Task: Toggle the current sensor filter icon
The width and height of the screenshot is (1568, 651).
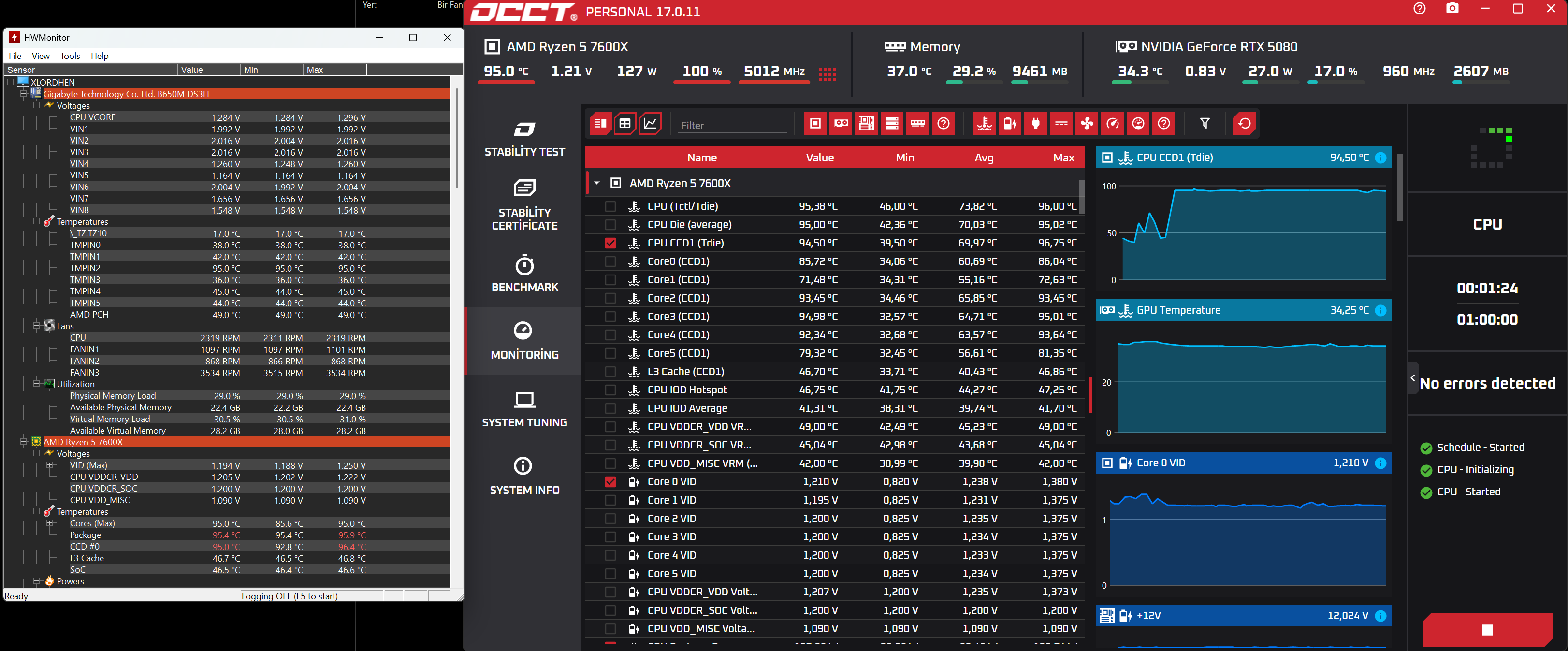Action: [x=1061, y=124]
